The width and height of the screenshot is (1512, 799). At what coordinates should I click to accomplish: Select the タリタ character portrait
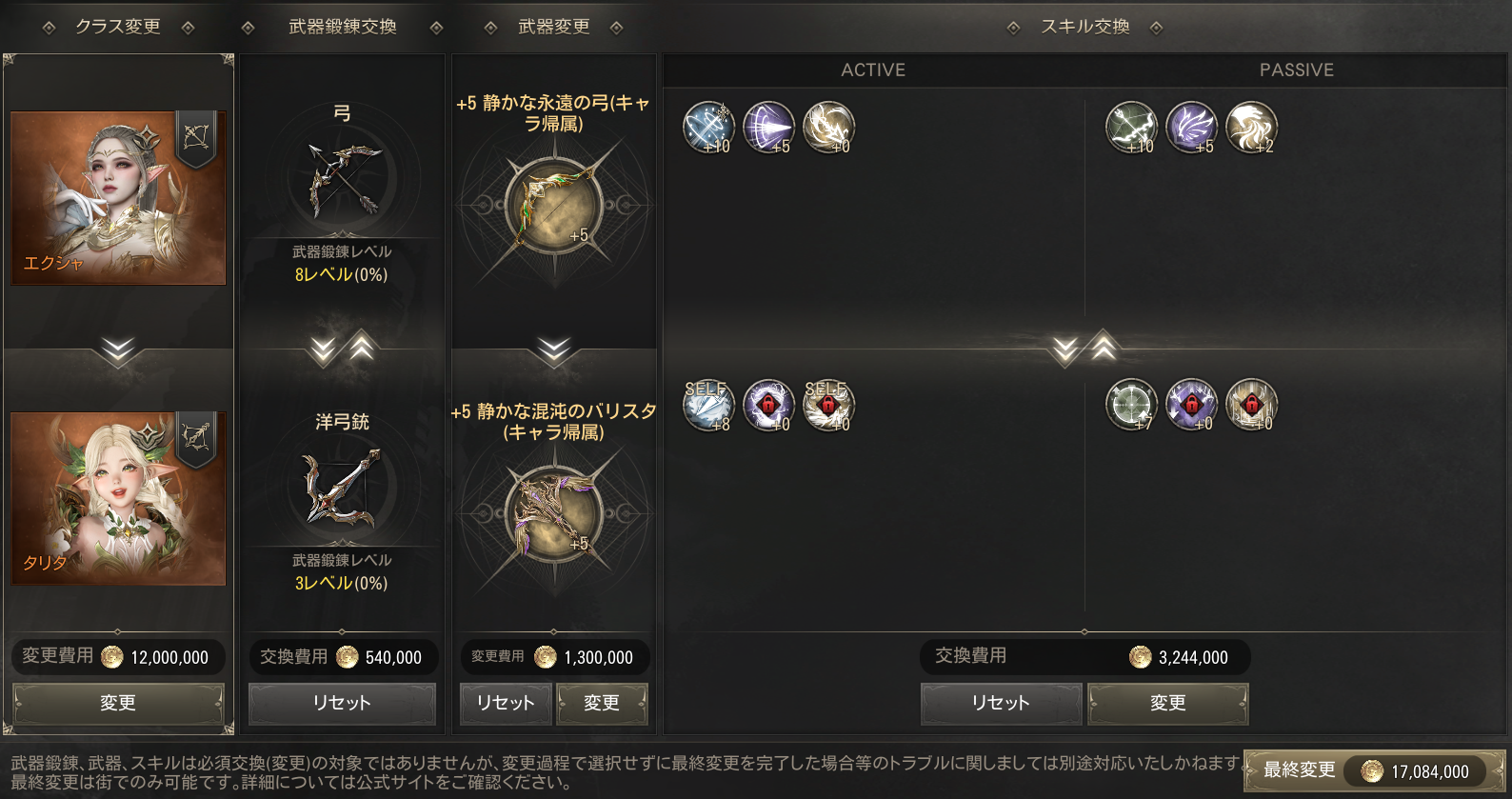[118, 498]
